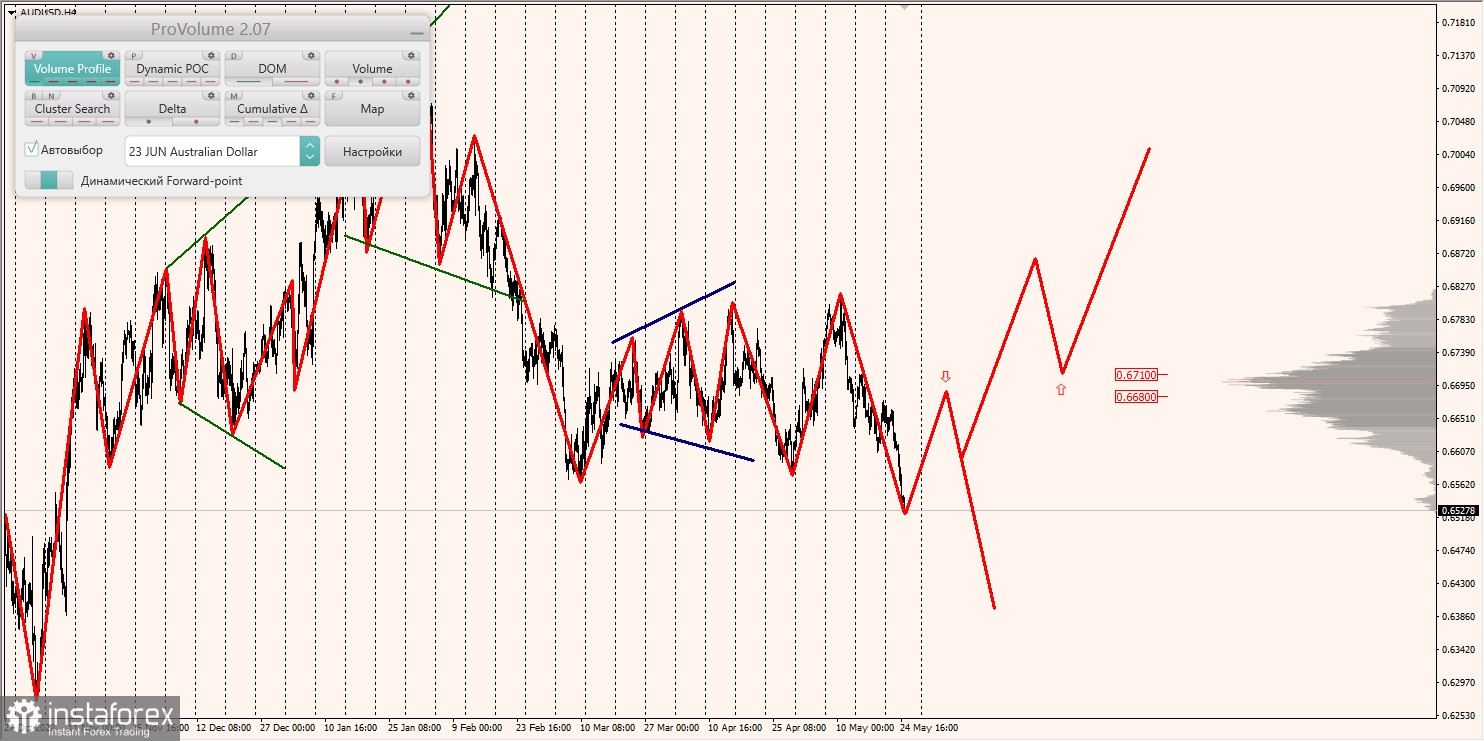Viewport: 1484px width, 741px height.
Task: Click the 27 Mar 00:00 time label
Action: pos(672,728)
